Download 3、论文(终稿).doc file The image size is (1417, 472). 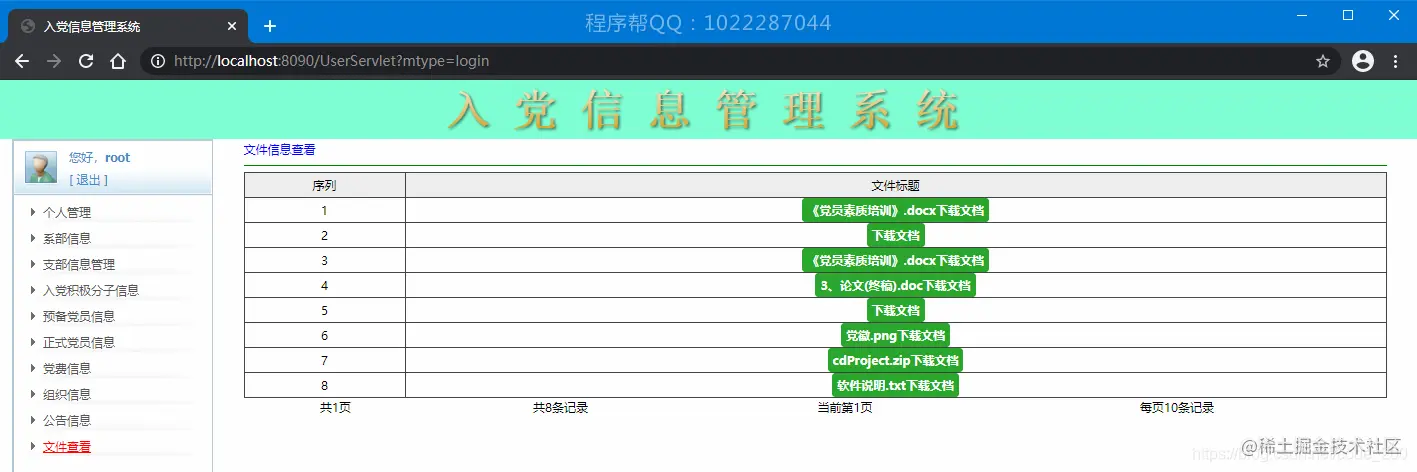tap(895, 285)
